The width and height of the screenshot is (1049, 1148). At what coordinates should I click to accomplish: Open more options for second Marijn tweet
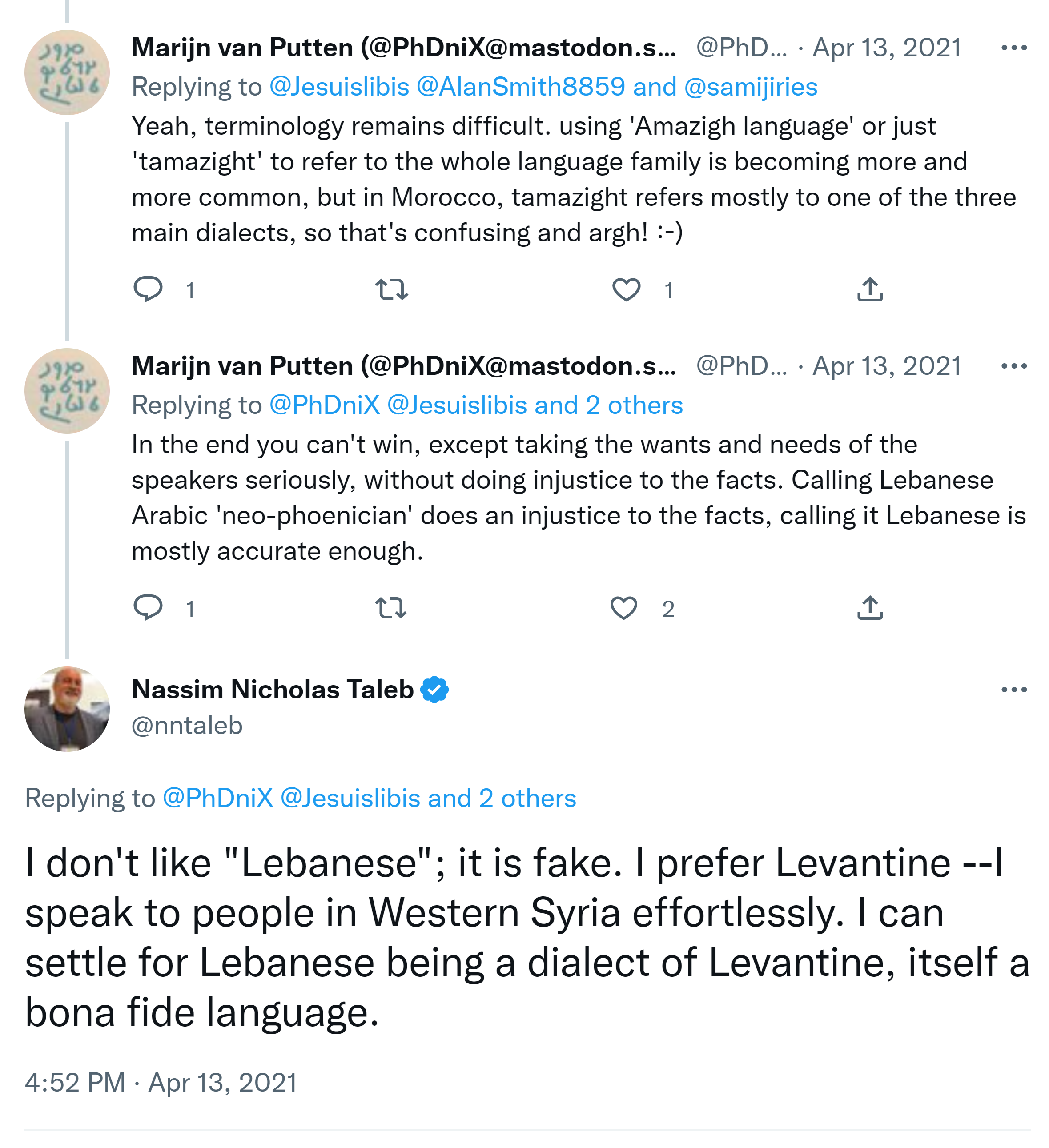1014,366
